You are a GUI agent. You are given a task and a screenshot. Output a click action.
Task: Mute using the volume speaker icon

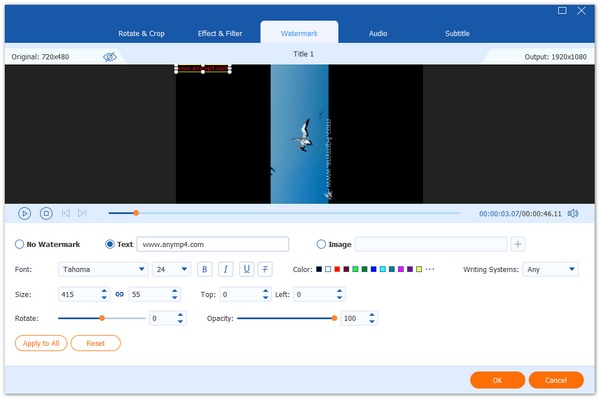[x=573, y=213]
